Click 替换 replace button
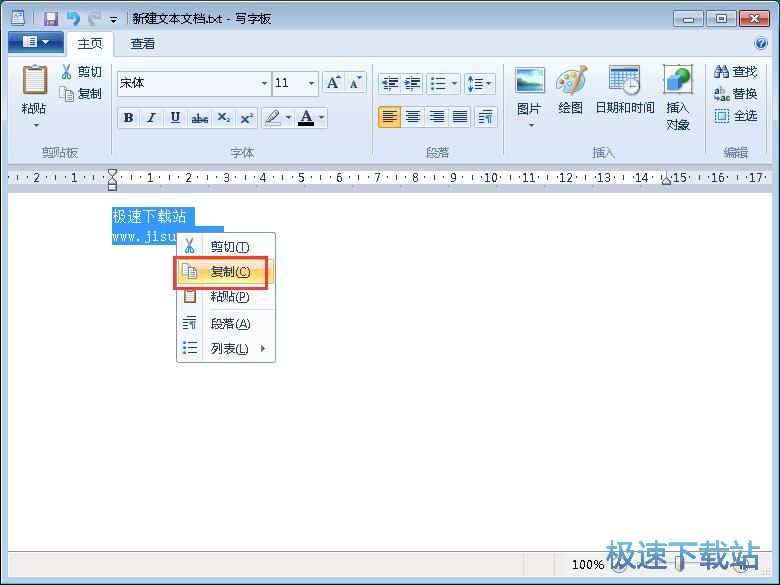This screenshot has width=780, height=585. [736, 94]
